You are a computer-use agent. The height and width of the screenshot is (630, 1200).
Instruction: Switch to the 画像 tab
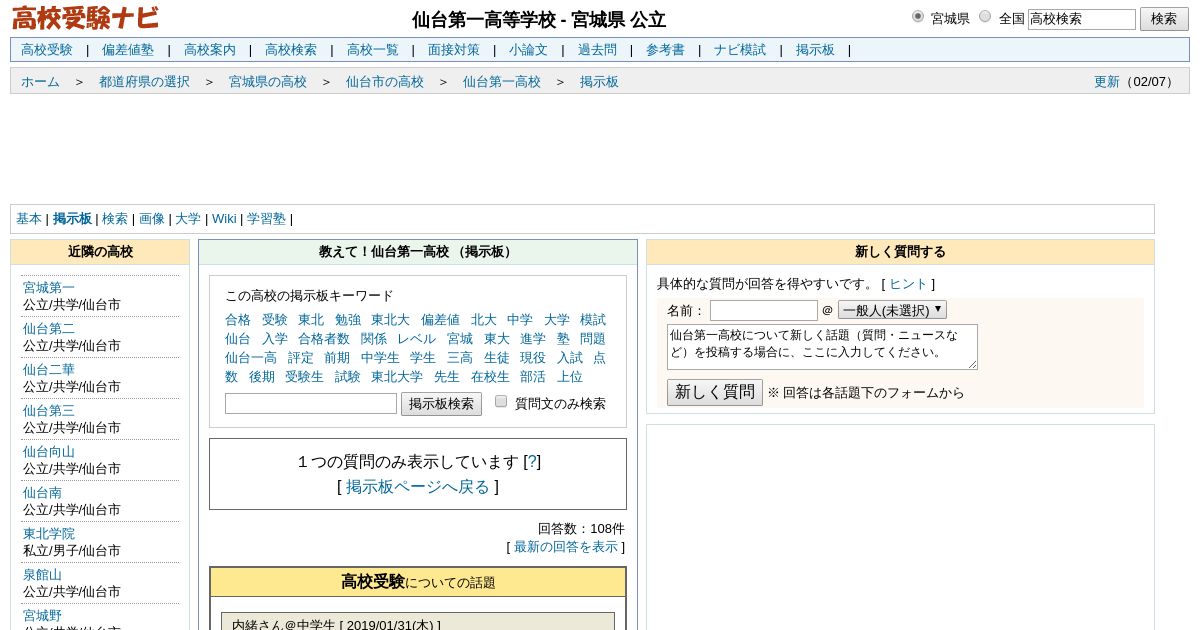pyautogui.click(x=152, y=219)
